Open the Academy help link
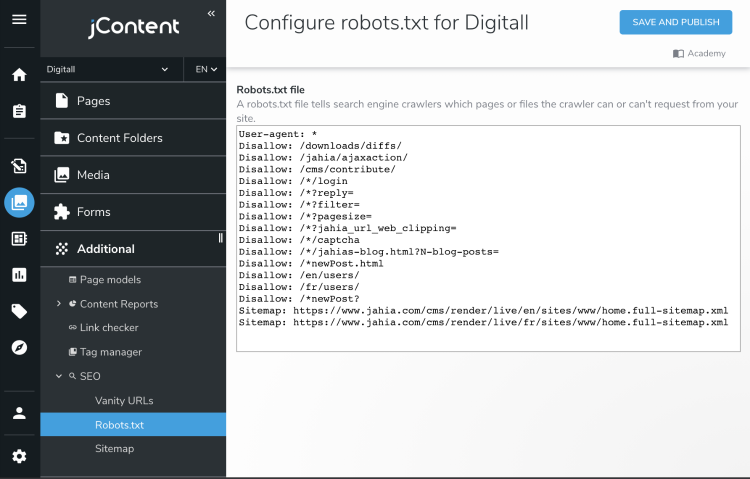 (699, 54)
